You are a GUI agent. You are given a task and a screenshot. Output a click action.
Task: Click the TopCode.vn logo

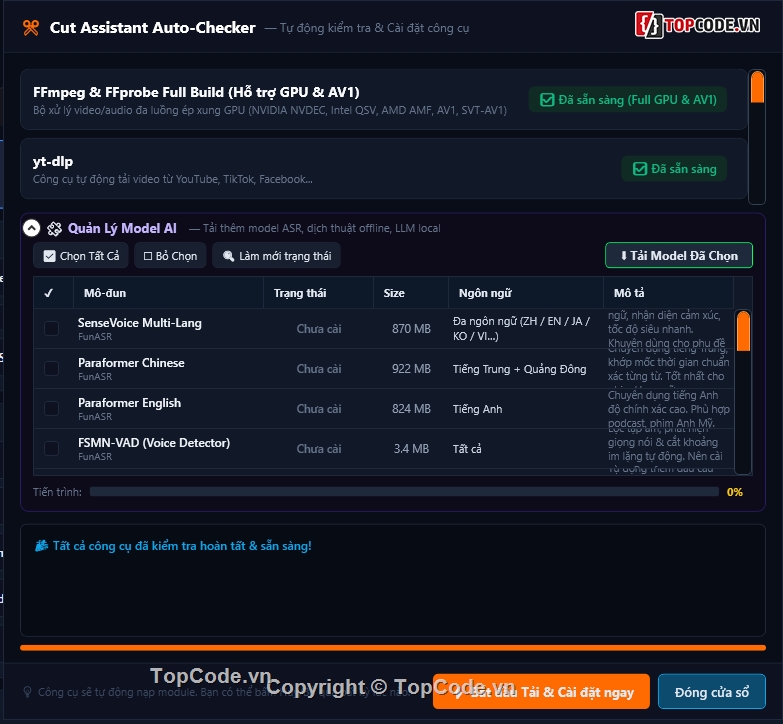697,24
